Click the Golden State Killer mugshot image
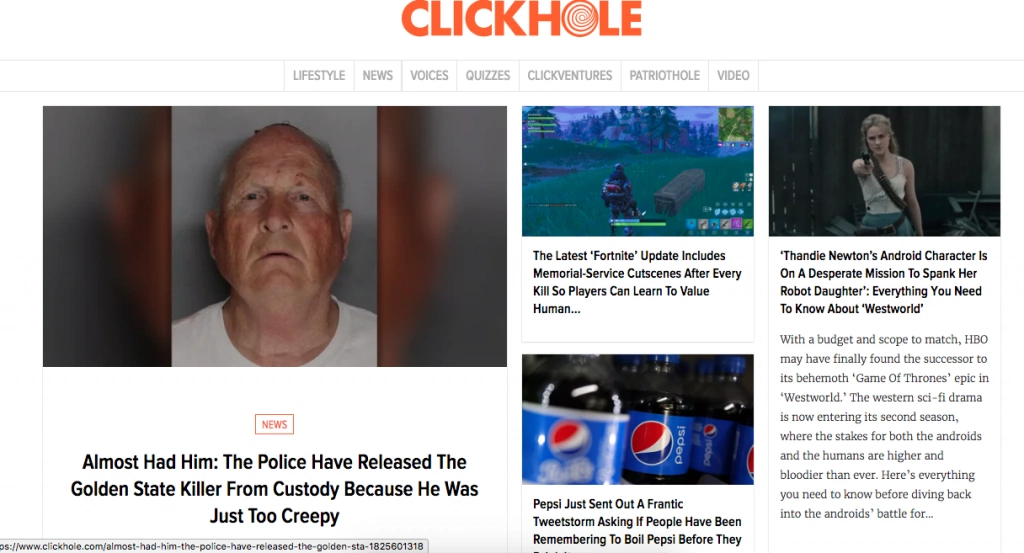Image resolution: width=1024 pixels, height=553 pixels. (275, 236)
